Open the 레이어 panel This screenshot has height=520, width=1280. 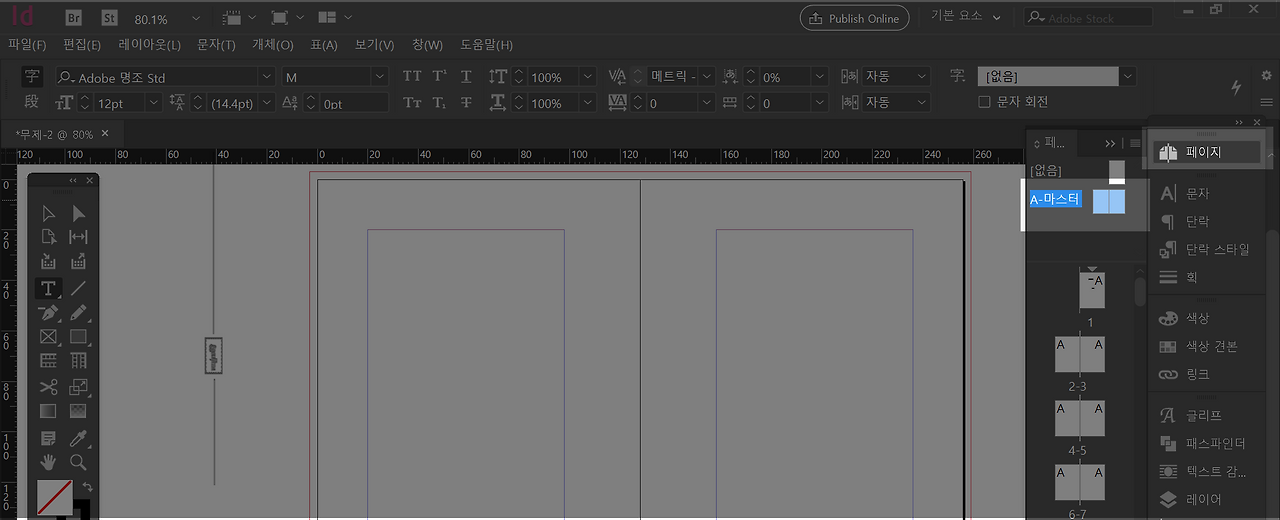1192,499
